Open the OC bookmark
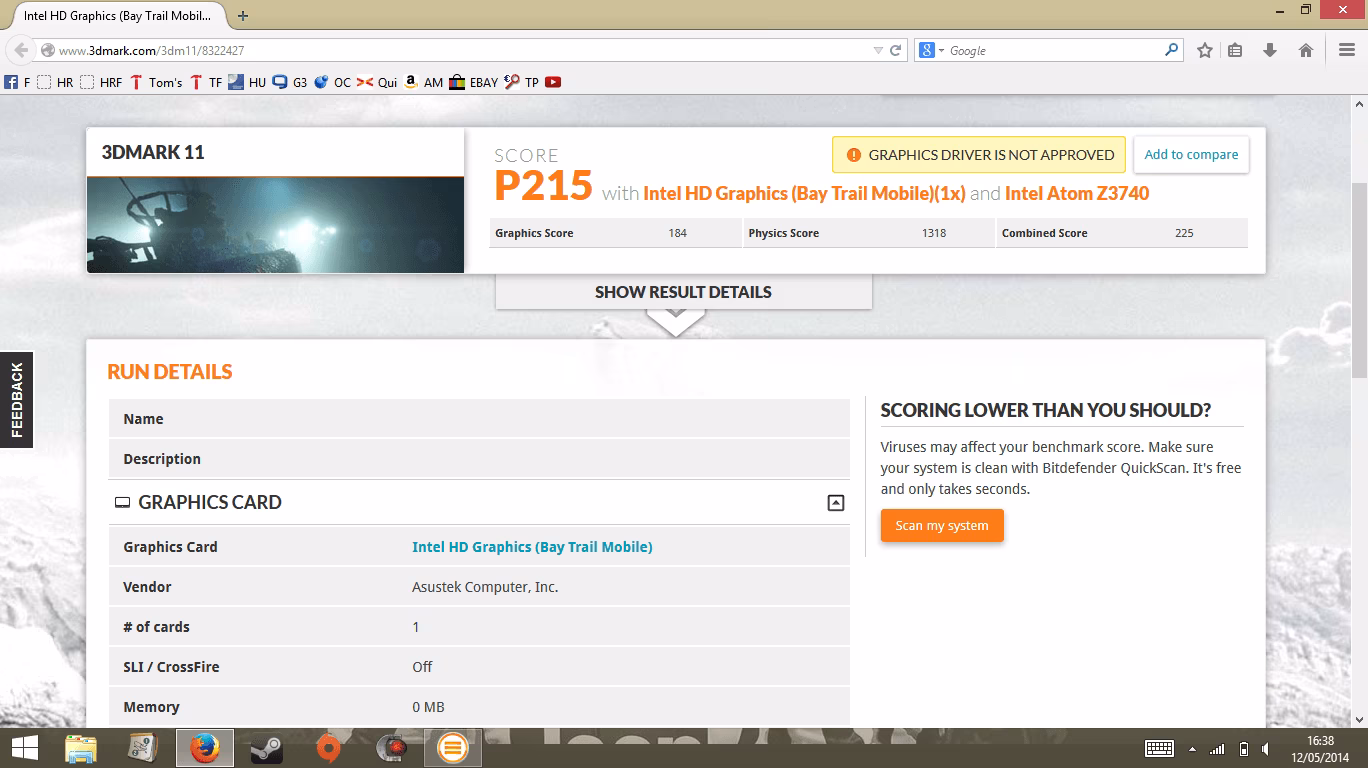The height and width of the screenshot is (768, 1368). [x=333, y=82]
